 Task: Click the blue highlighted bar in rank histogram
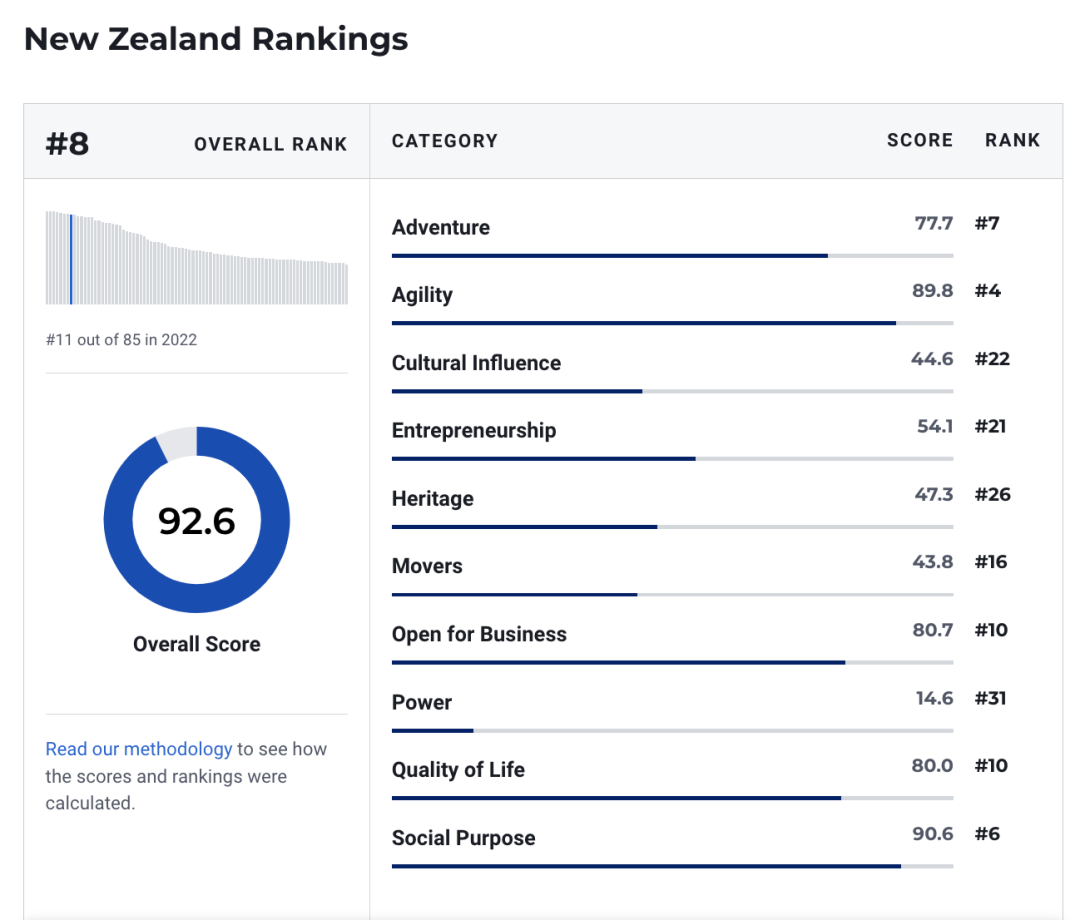(71, 259)
